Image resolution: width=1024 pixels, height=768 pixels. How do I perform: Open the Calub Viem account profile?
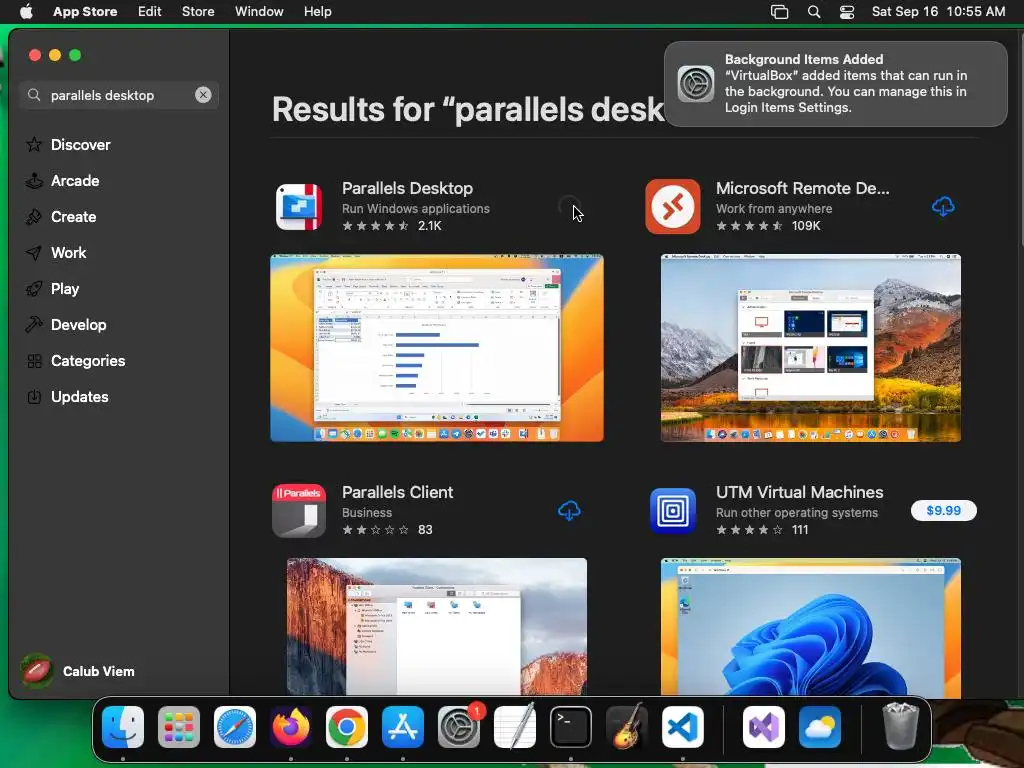tap(78, 671)
